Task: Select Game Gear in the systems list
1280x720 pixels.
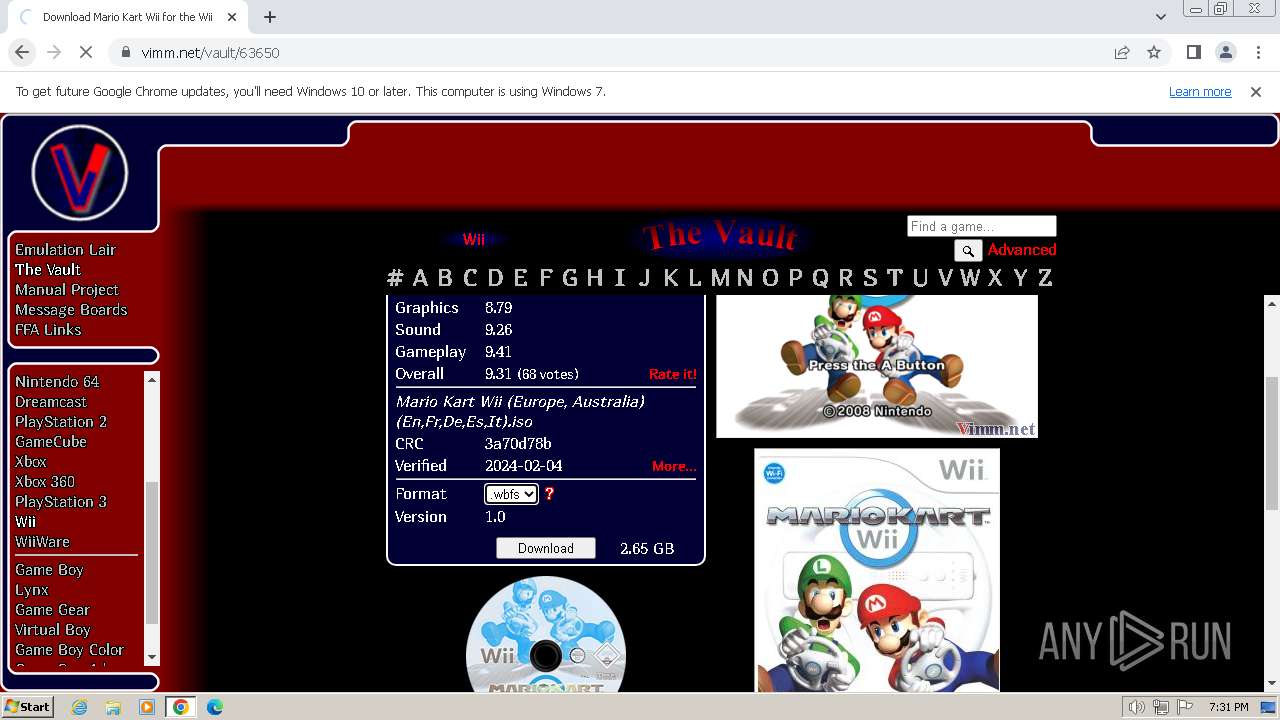Action: (52, 610)
